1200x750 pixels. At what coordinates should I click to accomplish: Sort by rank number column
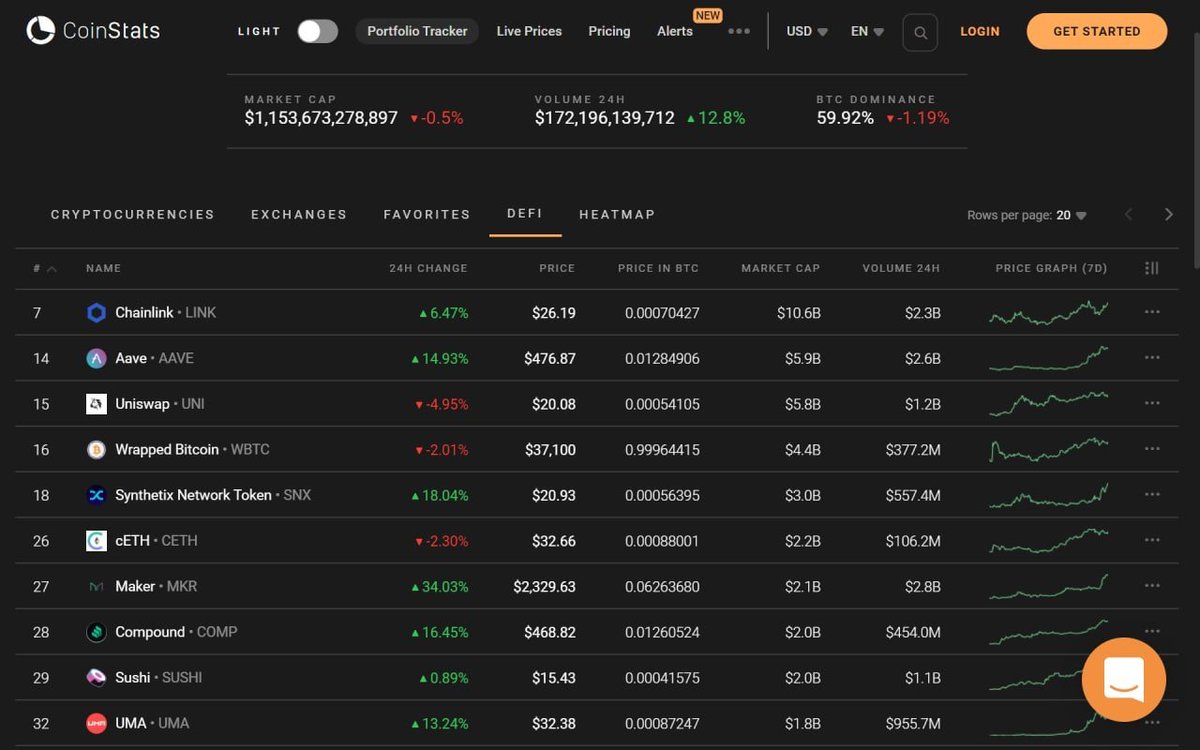point(44,268)
